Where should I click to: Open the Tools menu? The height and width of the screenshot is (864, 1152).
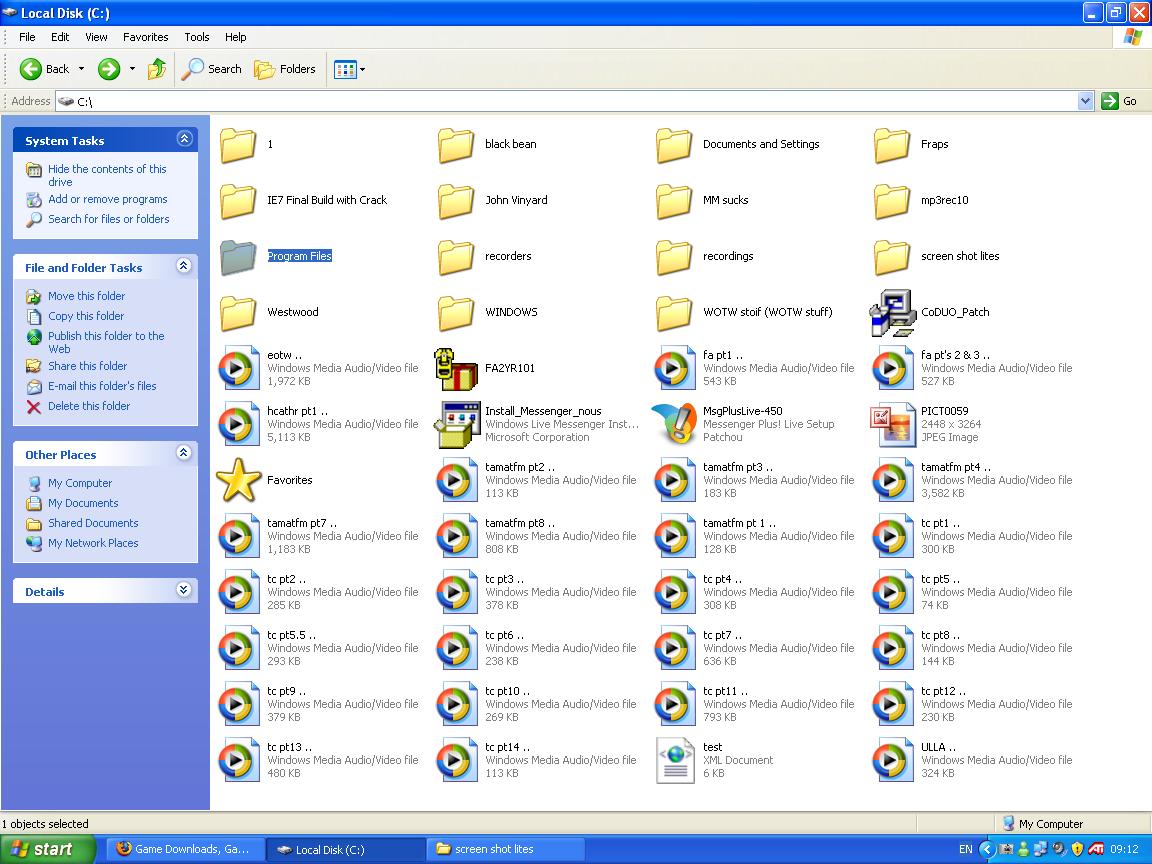[196, 37]
